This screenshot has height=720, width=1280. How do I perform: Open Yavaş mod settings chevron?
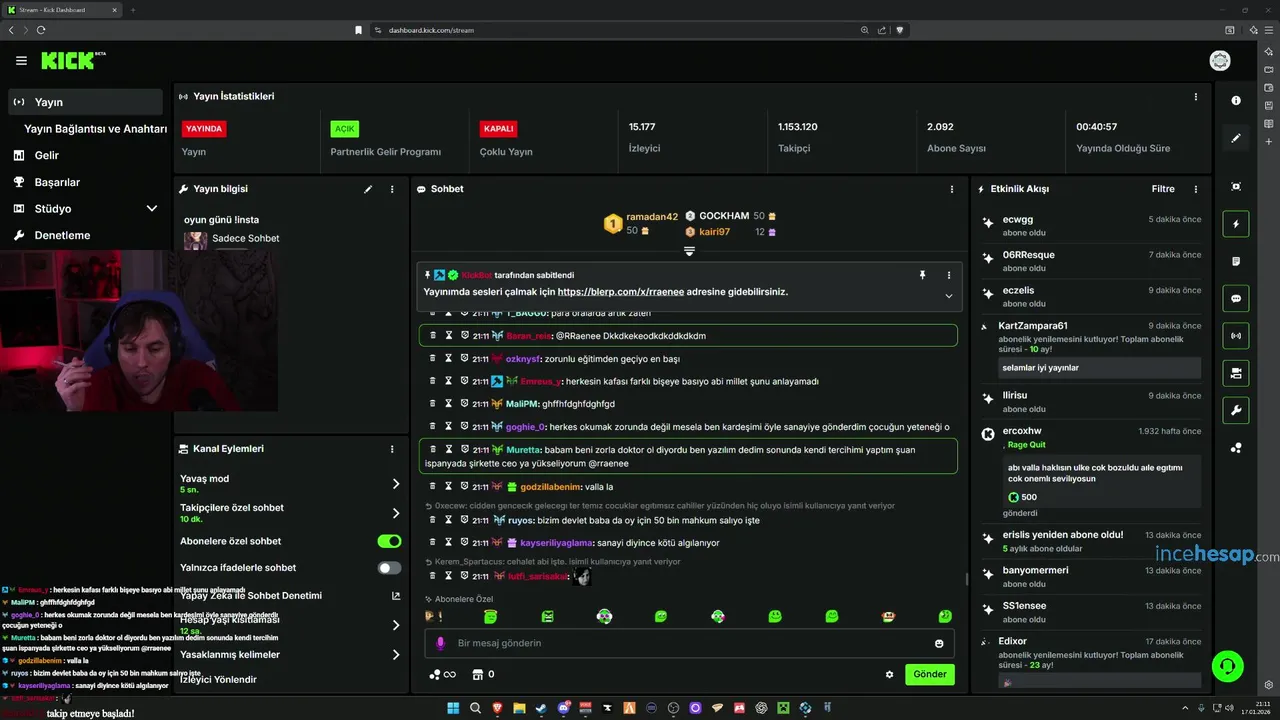(x=396, y=484)
